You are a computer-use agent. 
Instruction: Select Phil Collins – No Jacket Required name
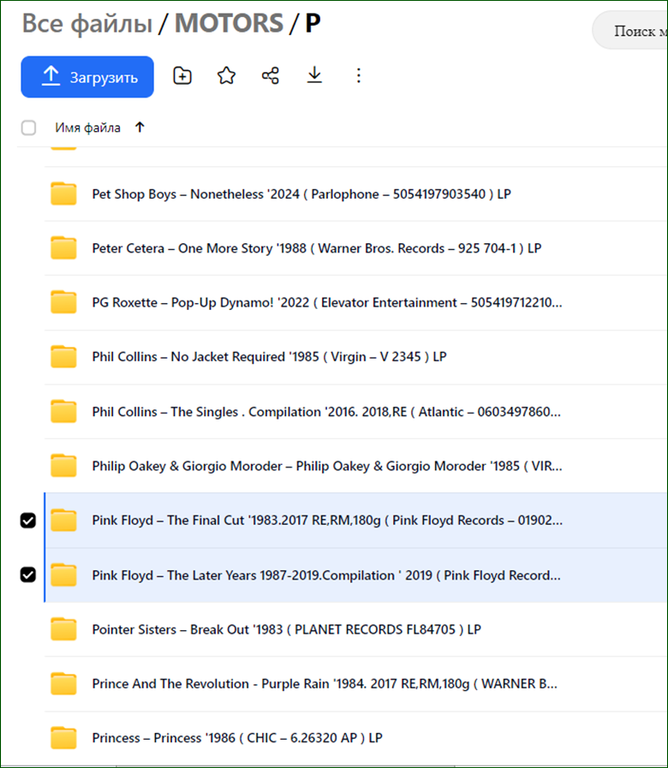click(x=269, y=357)
